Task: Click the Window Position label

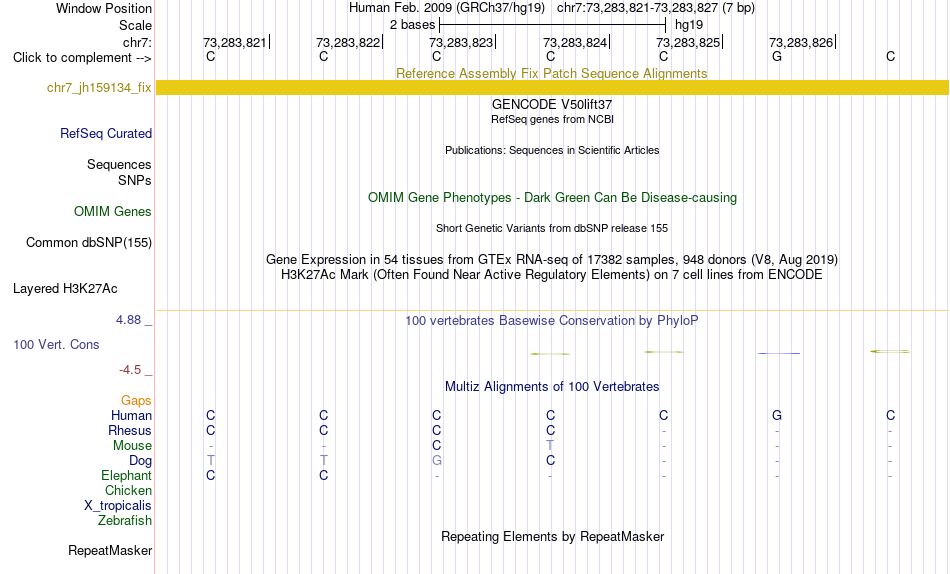Action: (x=104, y=8)
